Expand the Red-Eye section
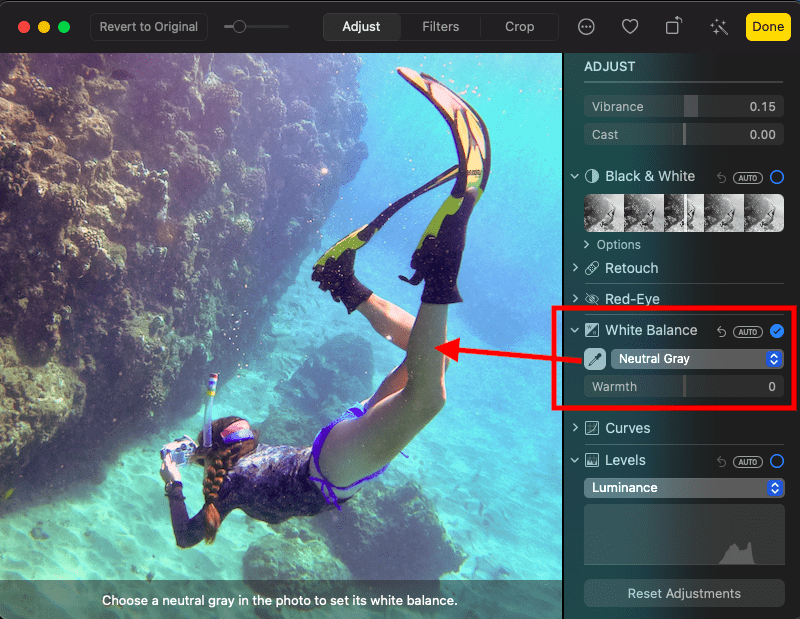 [575, 299]
